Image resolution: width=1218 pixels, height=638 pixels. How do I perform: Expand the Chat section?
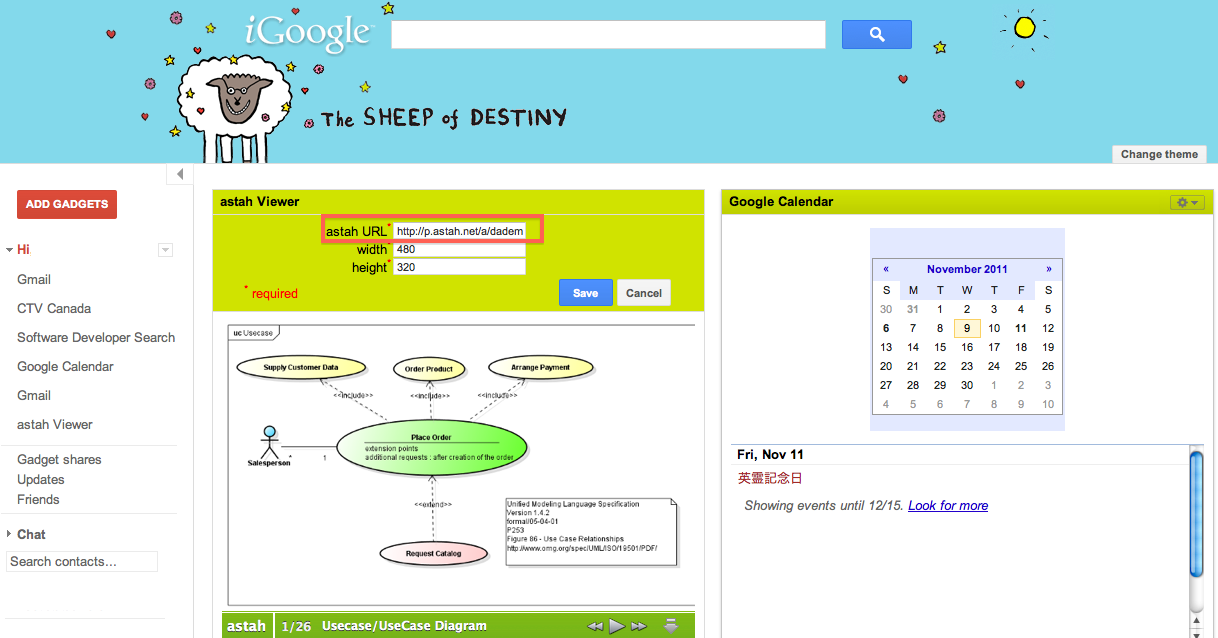click(10, 534)
